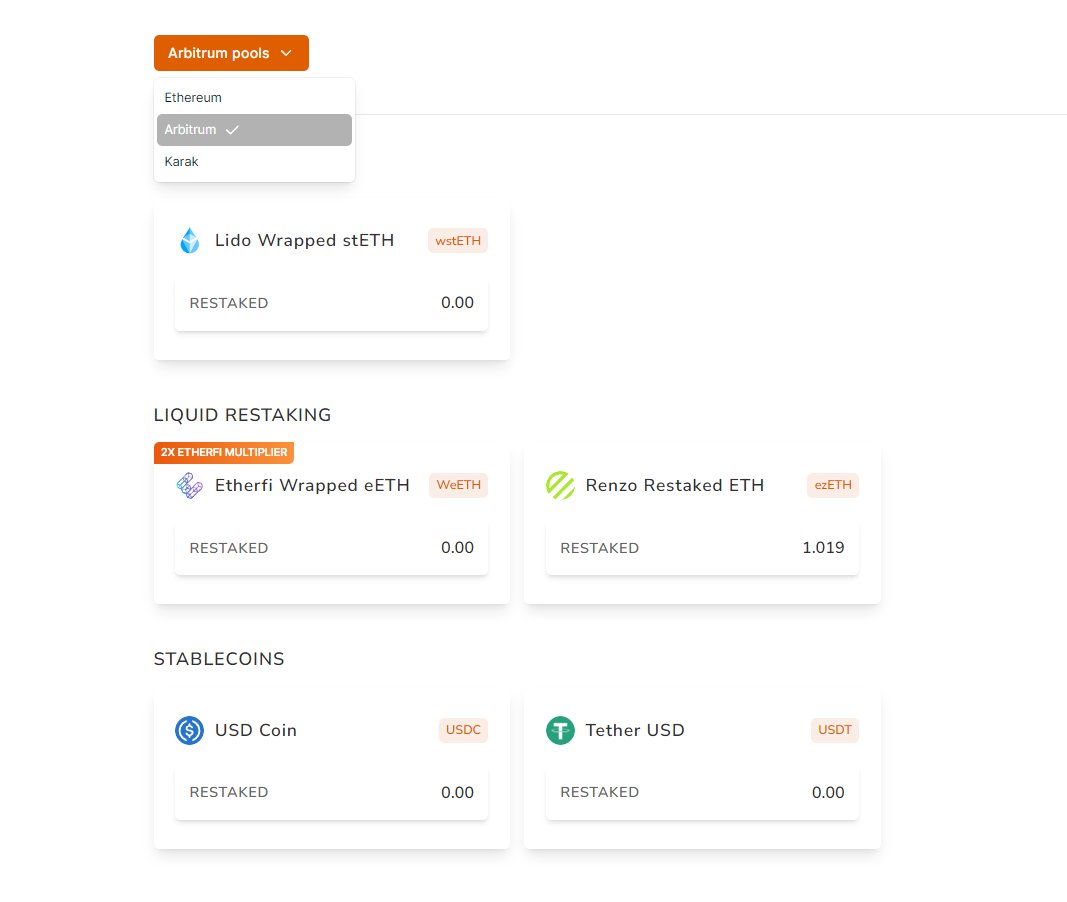The width and height of the screenshot is (1067, 902).
Task: Click the RESTAKED label in Tether card
Action: tap(600, 792)
